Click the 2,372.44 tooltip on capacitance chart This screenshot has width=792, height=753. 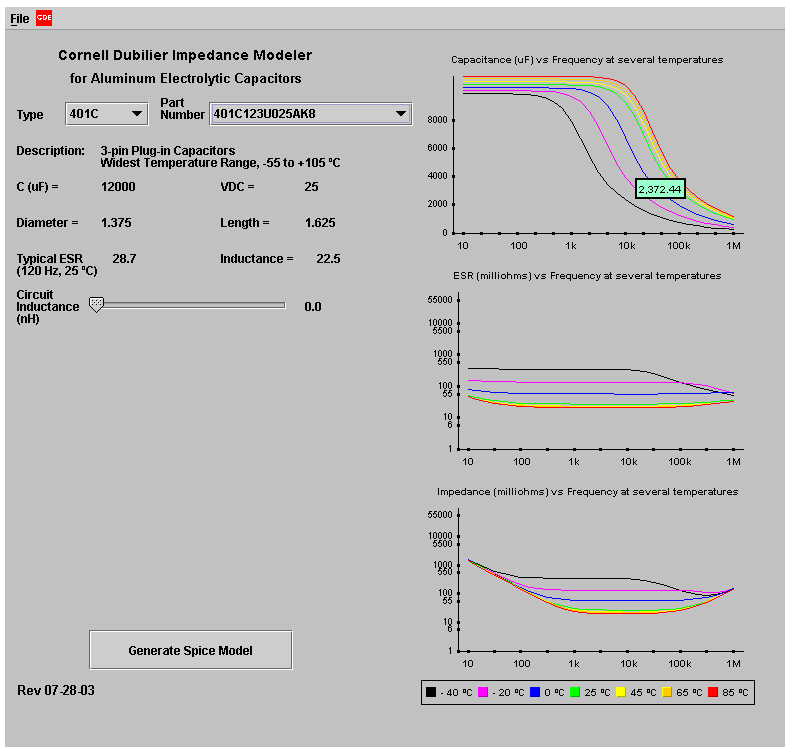point(660,189)
